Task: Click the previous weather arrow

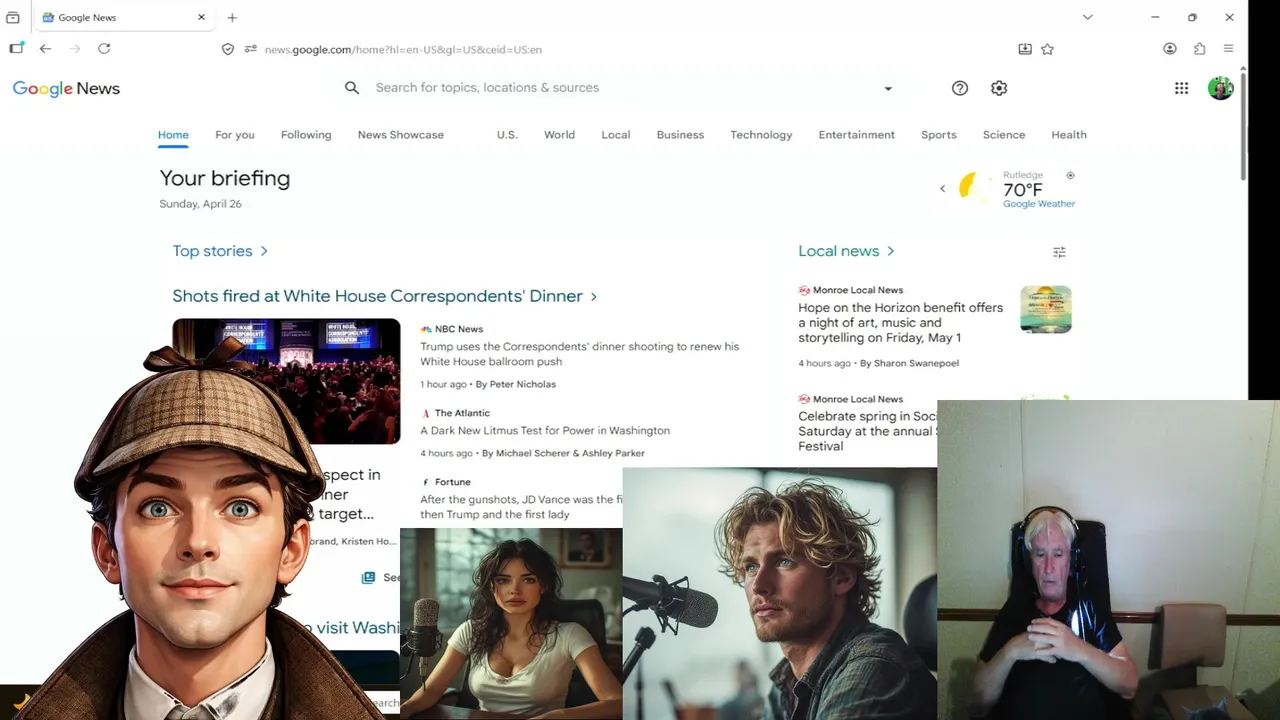Action: (942, 188)
